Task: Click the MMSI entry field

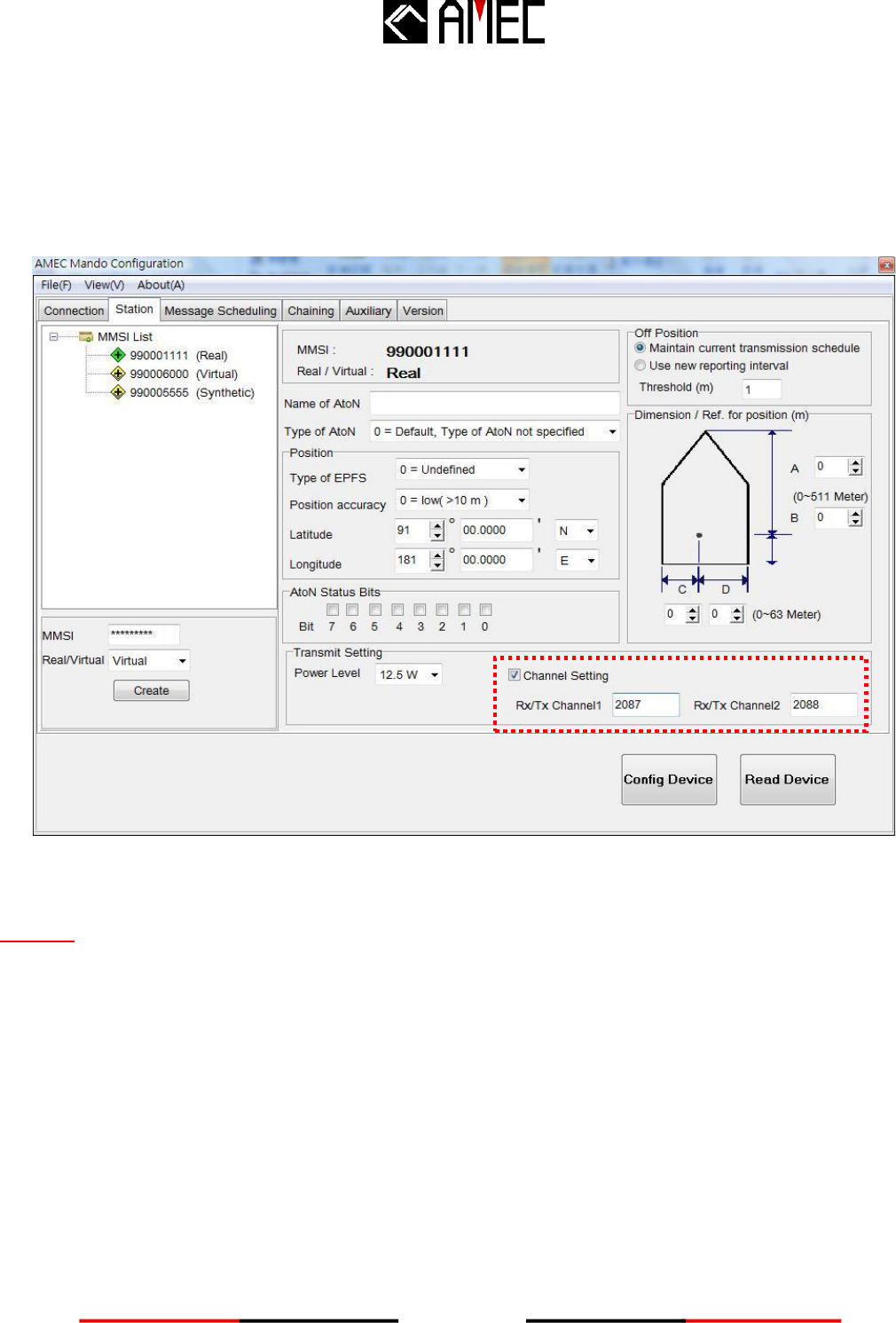Action: click(144, 634)
